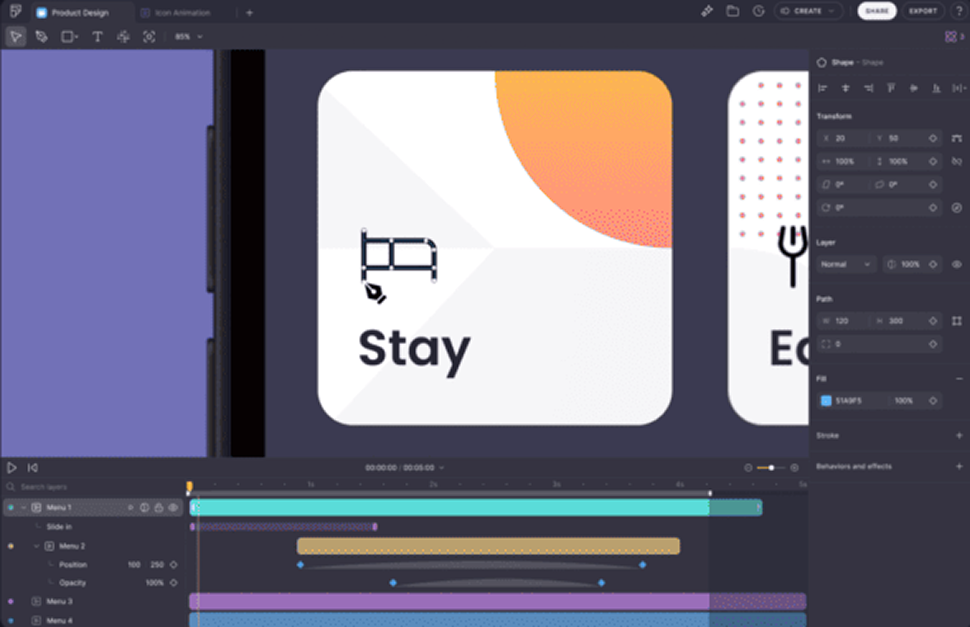This screenshot has width=970, height=627.
Task: Select the arrow Selection tool
Action: 15,36
